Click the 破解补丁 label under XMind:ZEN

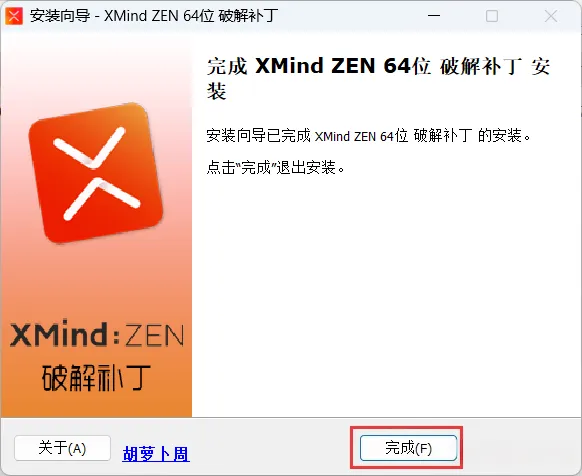pos(97,378)
